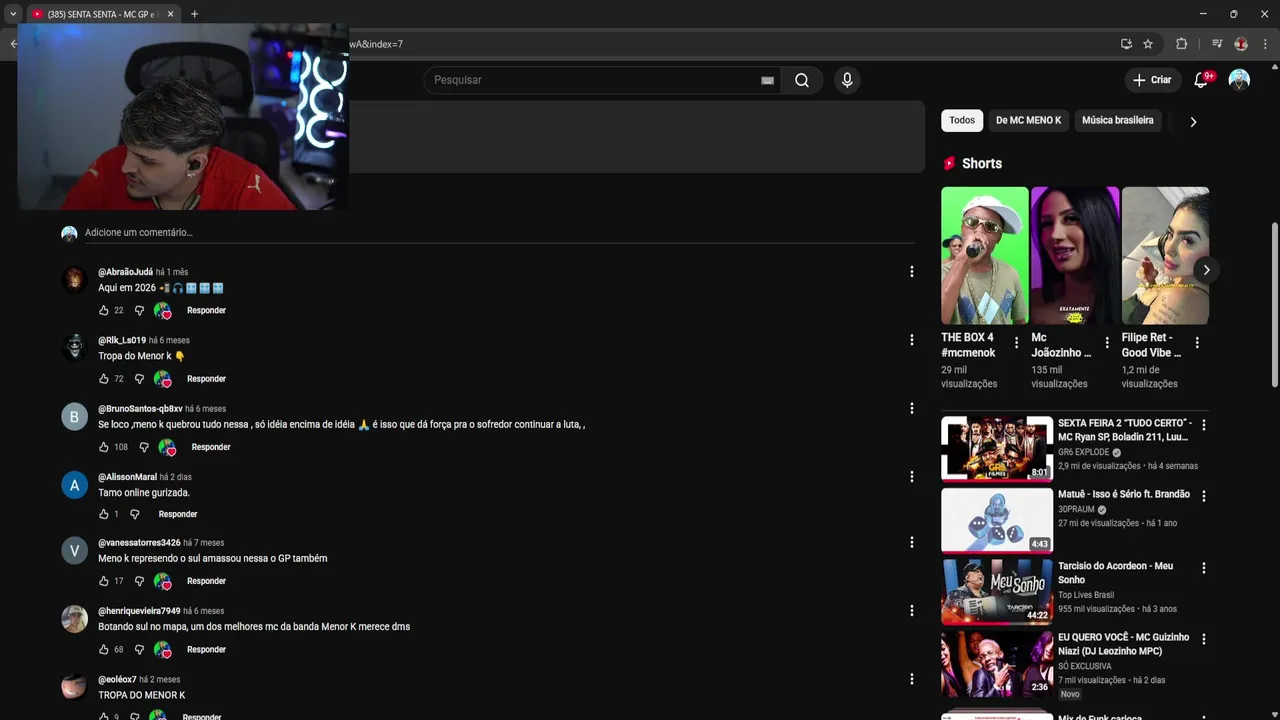Like @BrunoSantos-qb8xv comment

103,447
